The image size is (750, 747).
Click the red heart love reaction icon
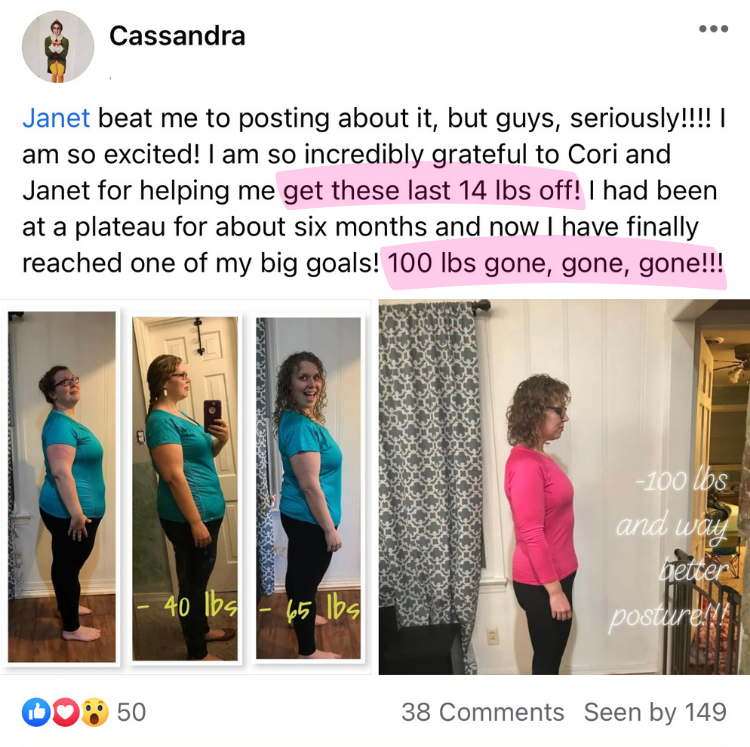point(65,712)
